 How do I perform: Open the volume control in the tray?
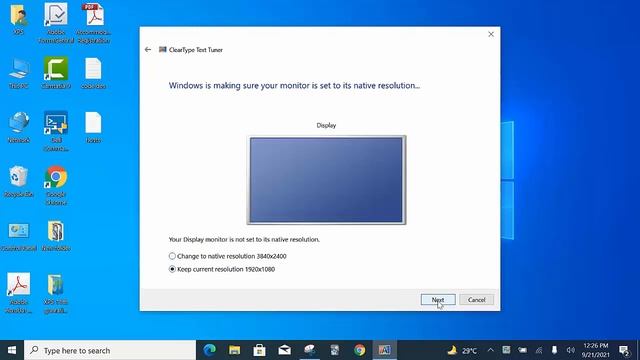(x=571, y=350)
